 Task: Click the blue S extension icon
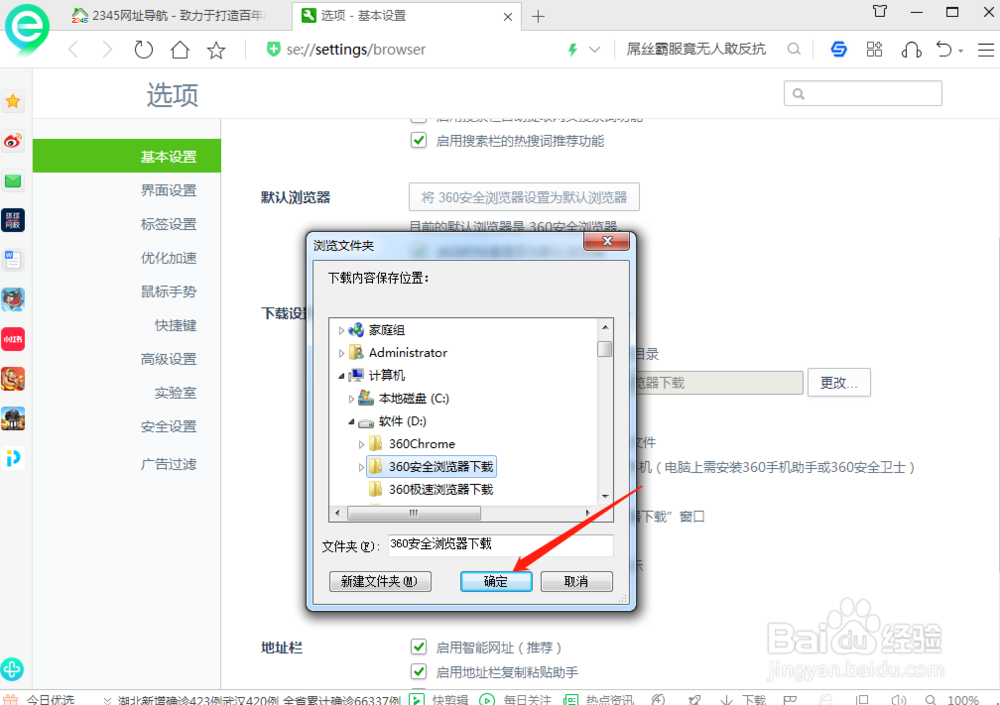839,49
